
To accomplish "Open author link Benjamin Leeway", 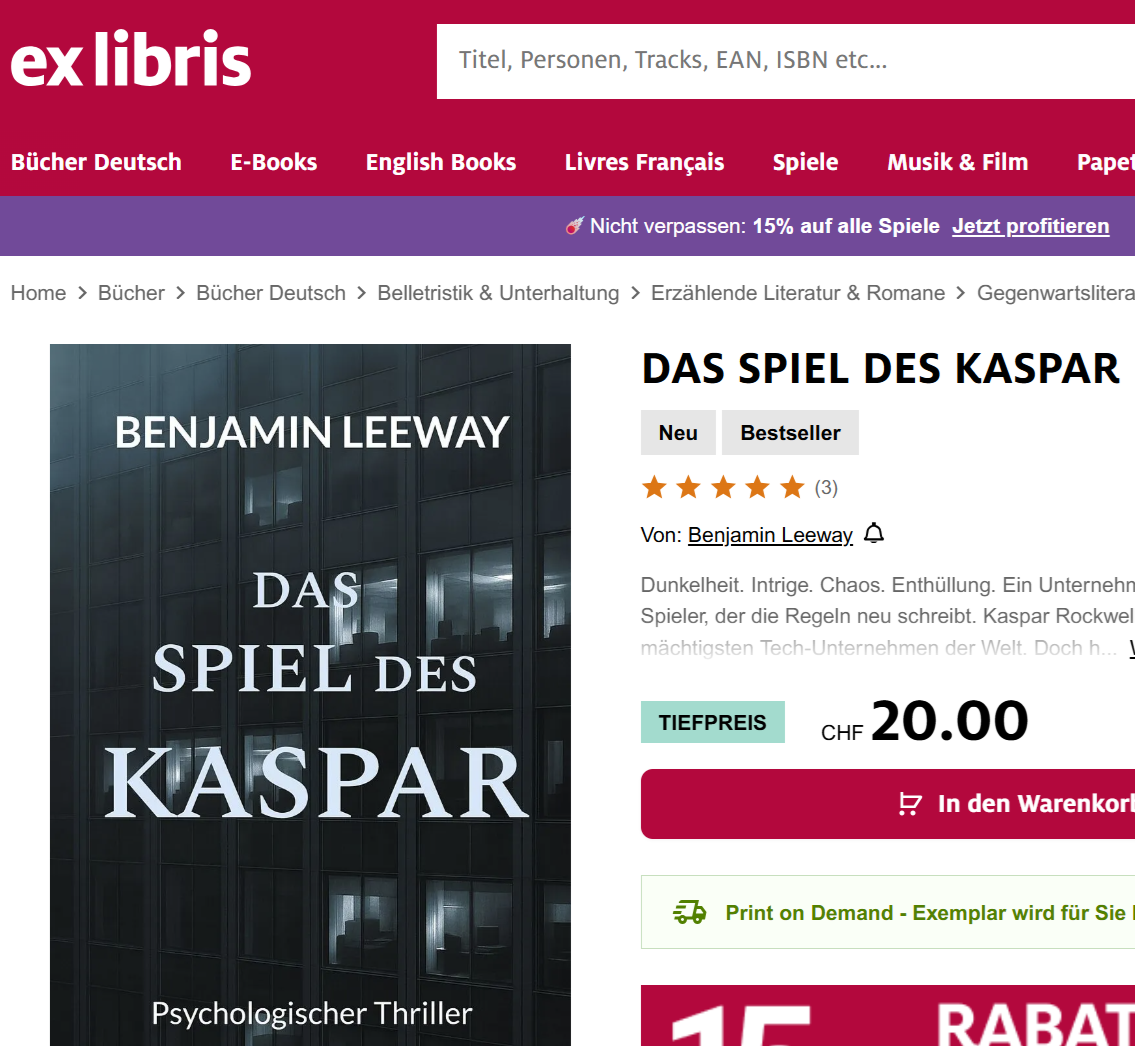I will coord(770,535).
